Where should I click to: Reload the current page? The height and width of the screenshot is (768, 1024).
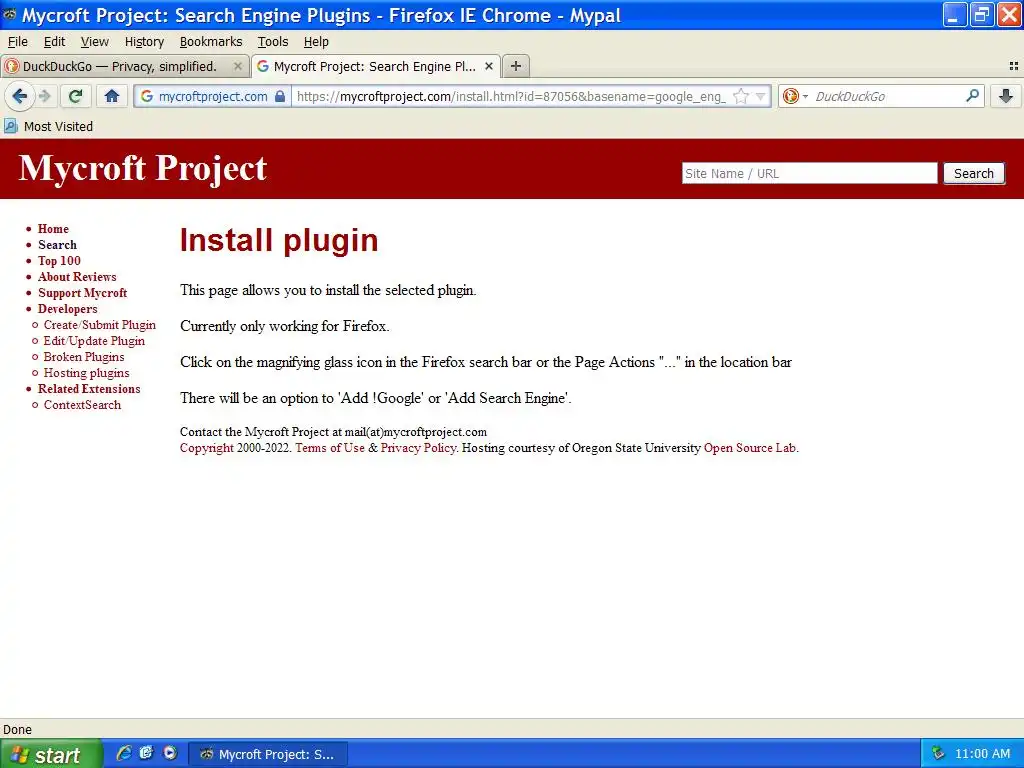tap(75, 97)
